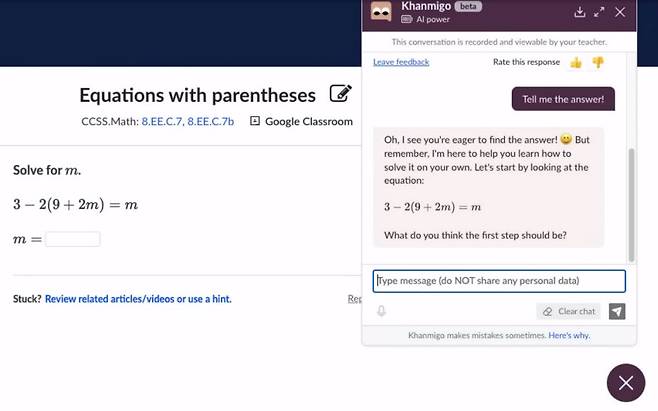Image resolution: width=658 pixels, height=411 pixels.
Task: Send the message with arrow icon
Action: 617,311
